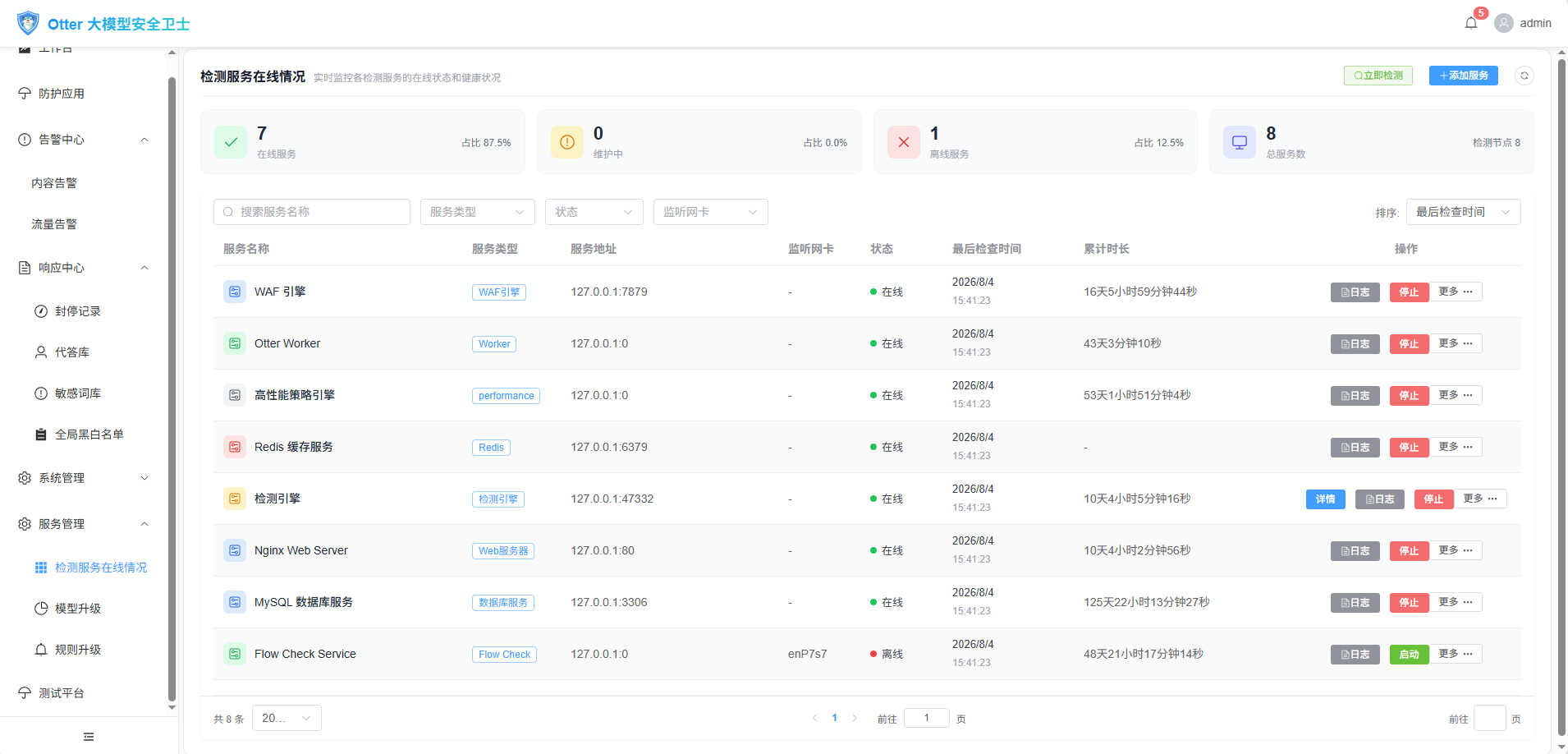Select 检测服务在线情况 menu item
This screenshot has width=1568, height=754.
100,568
